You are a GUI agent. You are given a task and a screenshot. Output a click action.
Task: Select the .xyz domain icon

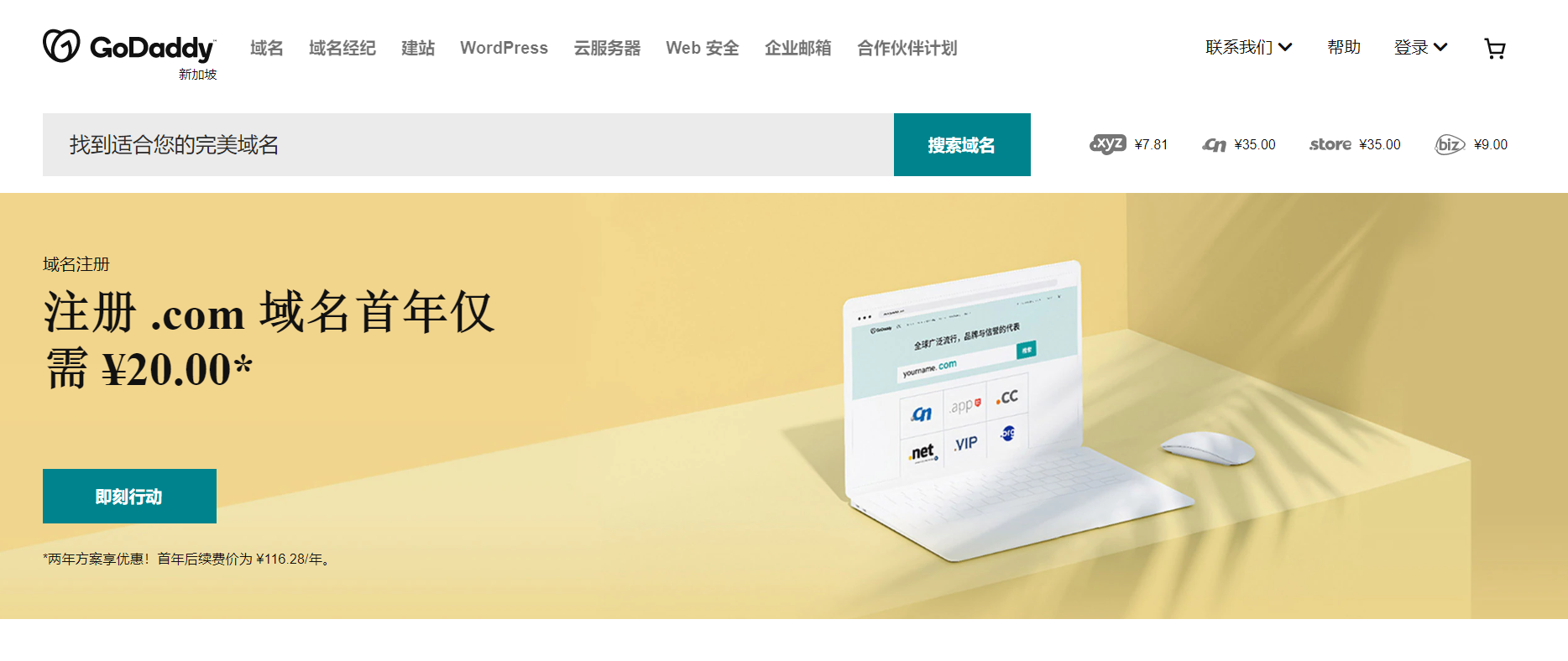pyautogui.click(x=1107, y=144)
